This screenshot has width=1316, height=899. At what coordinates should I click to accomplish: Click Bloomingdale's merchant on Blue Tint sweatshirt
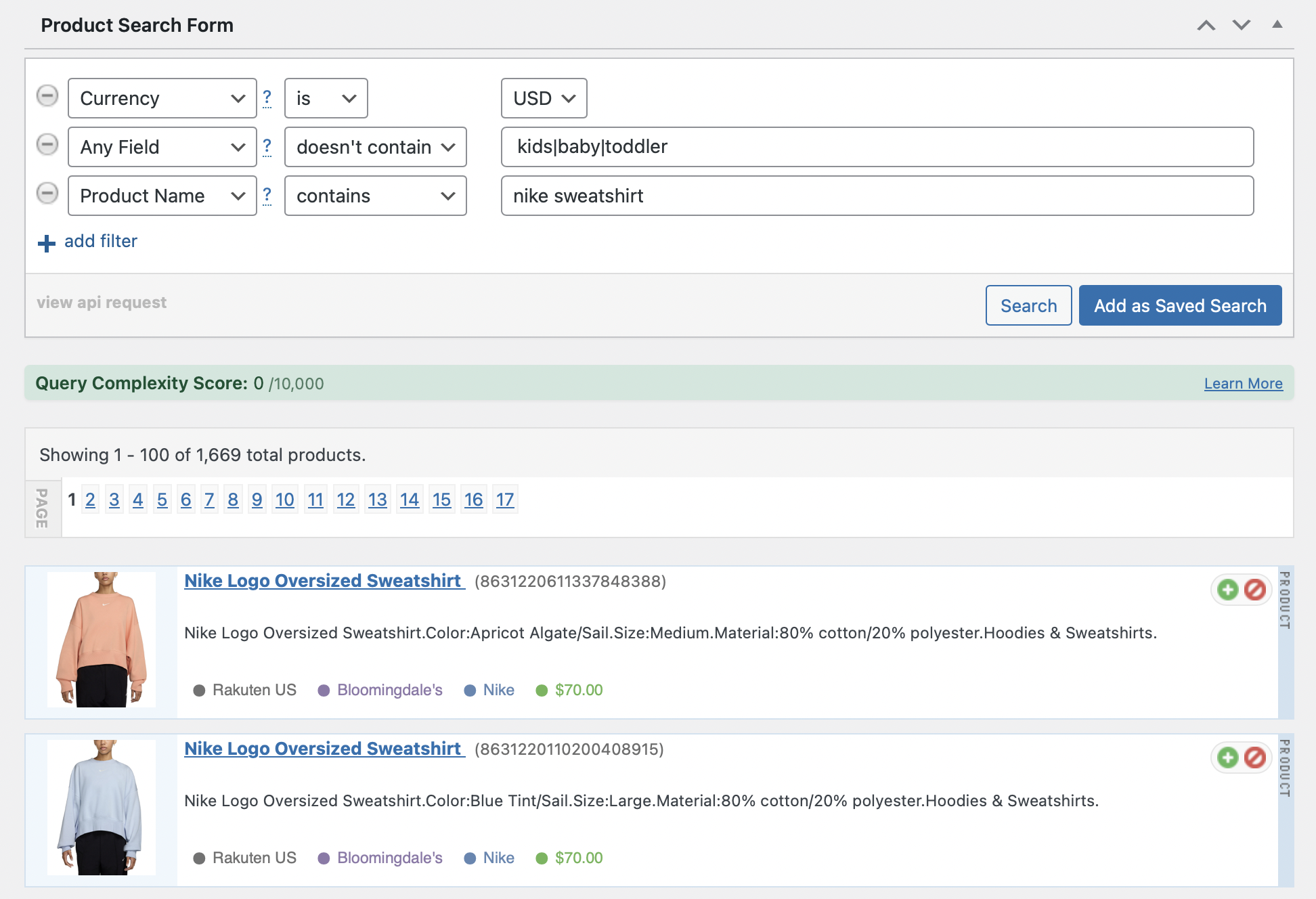[390, 858]
